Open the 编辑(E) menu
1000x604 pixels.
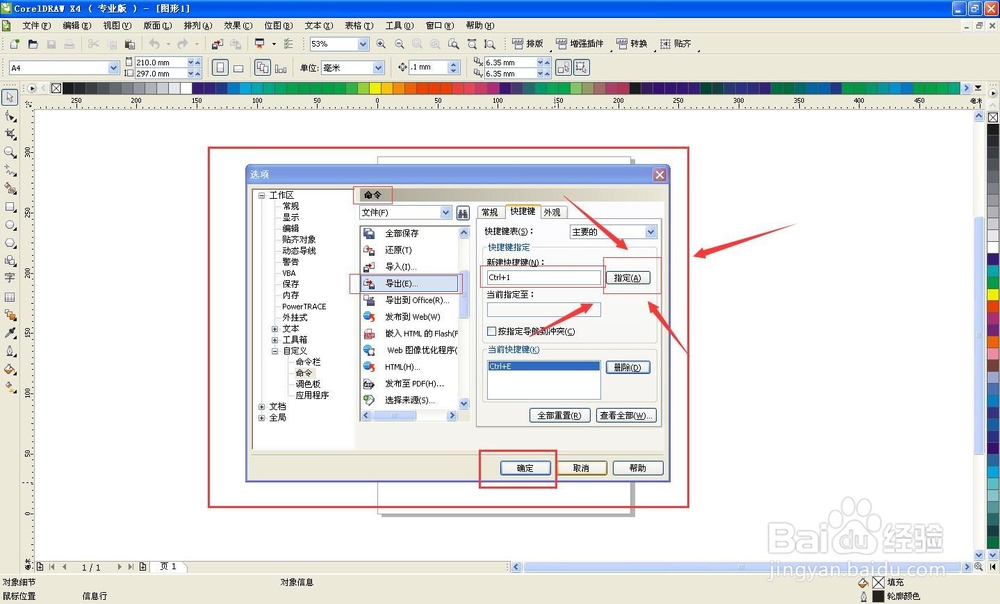[x=77, y=26]
